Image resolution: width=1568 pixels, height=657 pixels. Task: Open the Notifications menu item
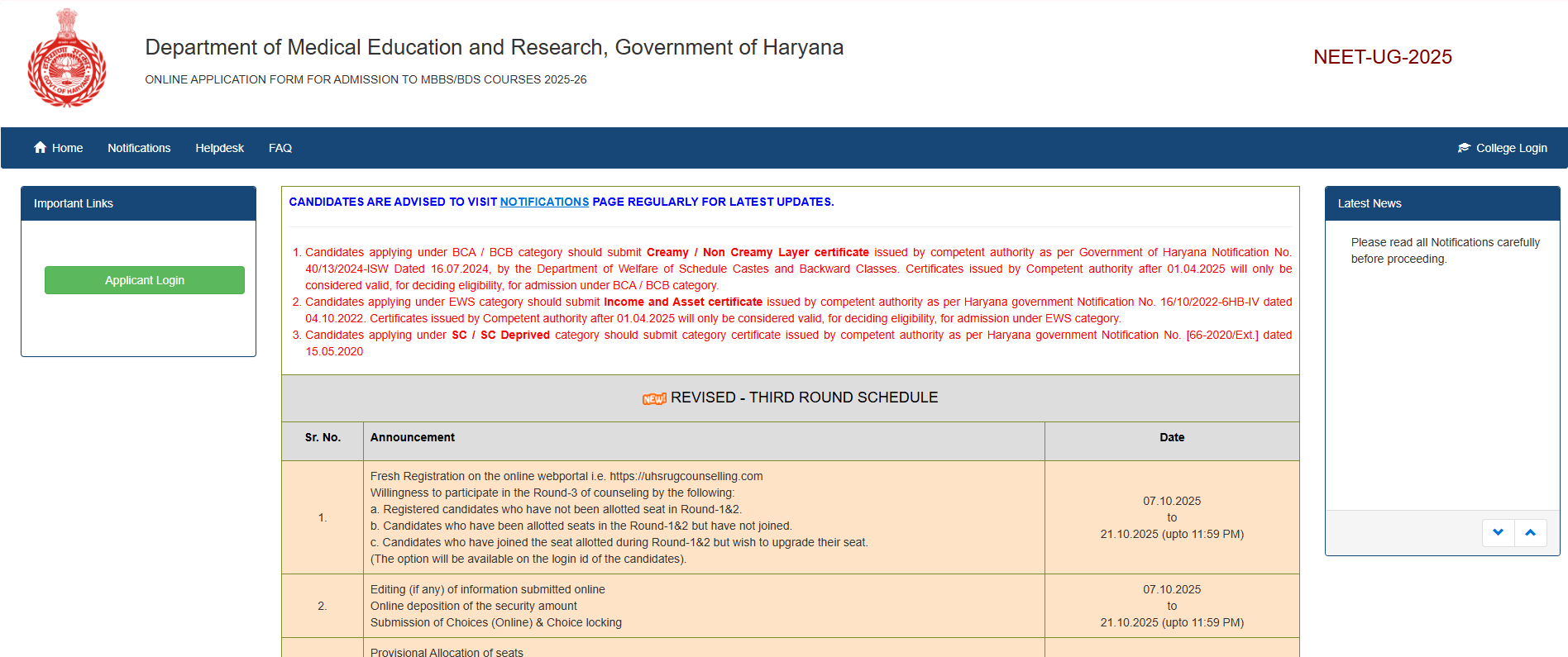139,148
